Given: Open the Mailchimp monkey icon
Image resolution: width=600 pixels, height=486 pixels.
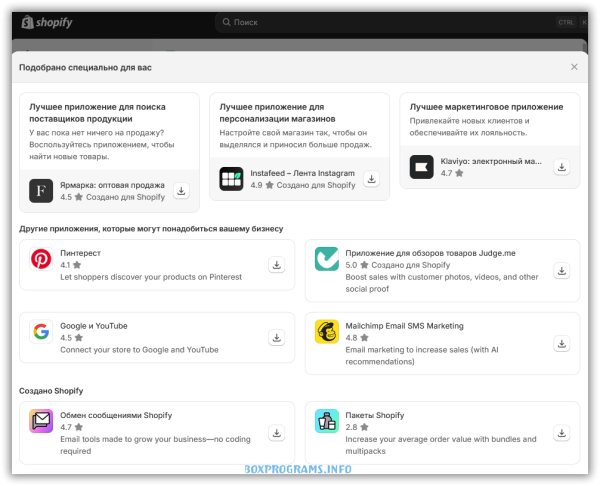Looking at the screenshot, I should coord(326,331).
